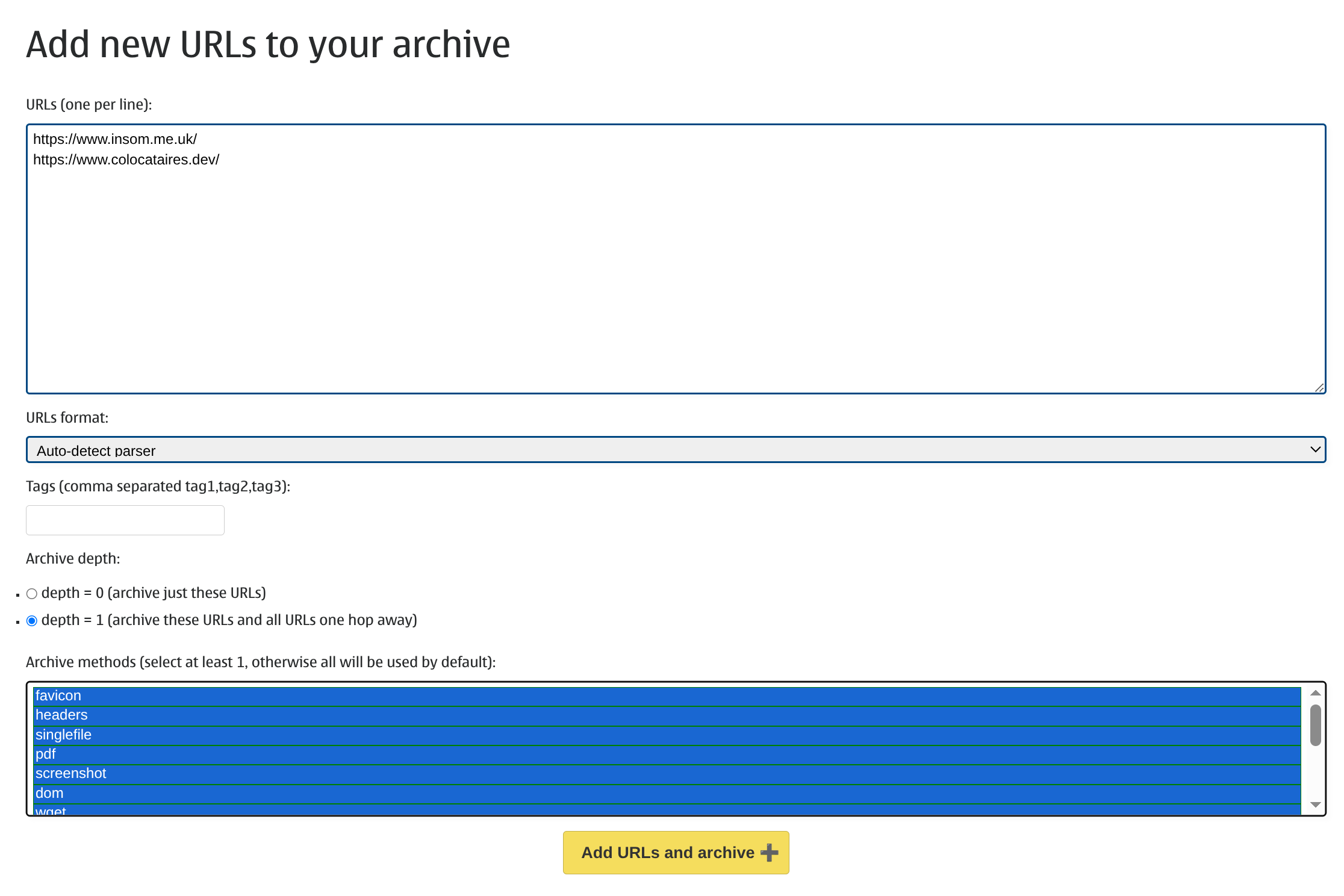Choose screenshot archive method

coord(70,774)
